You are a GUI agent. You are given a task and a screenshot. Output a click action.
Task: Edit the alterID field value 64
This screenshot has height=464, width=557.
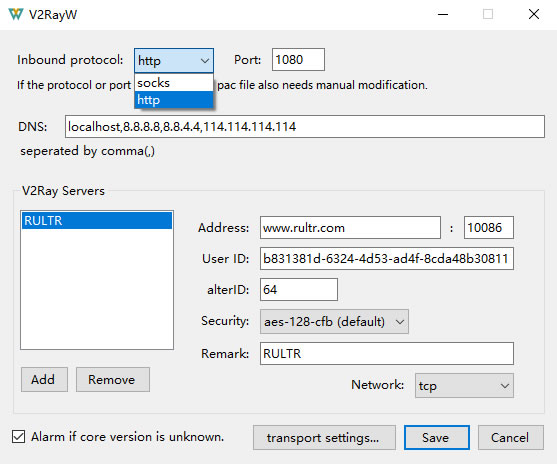(x=298, y=290)
